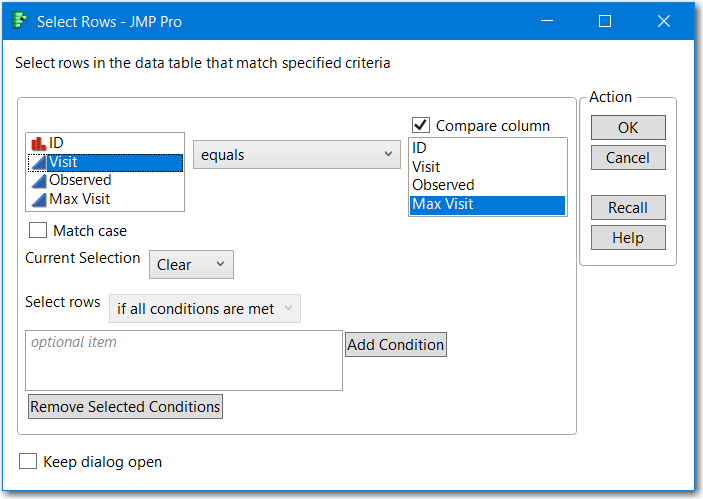The height and width of the screenshot is (499, 703).
Task: Click the continuous icon beside Observed
Action: pos(39,181)
